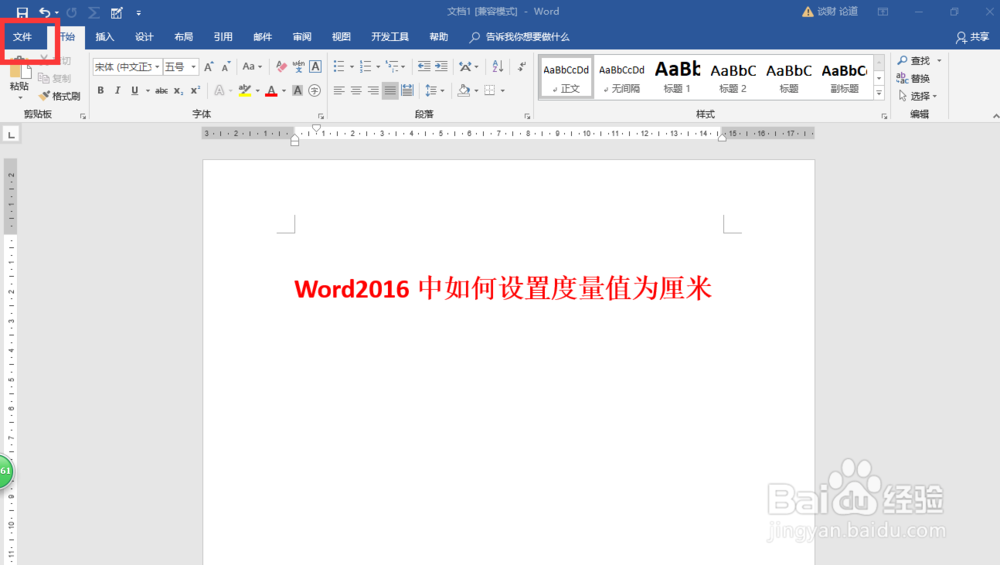Click the enclosed character 字 icon

tap(314, 91)
